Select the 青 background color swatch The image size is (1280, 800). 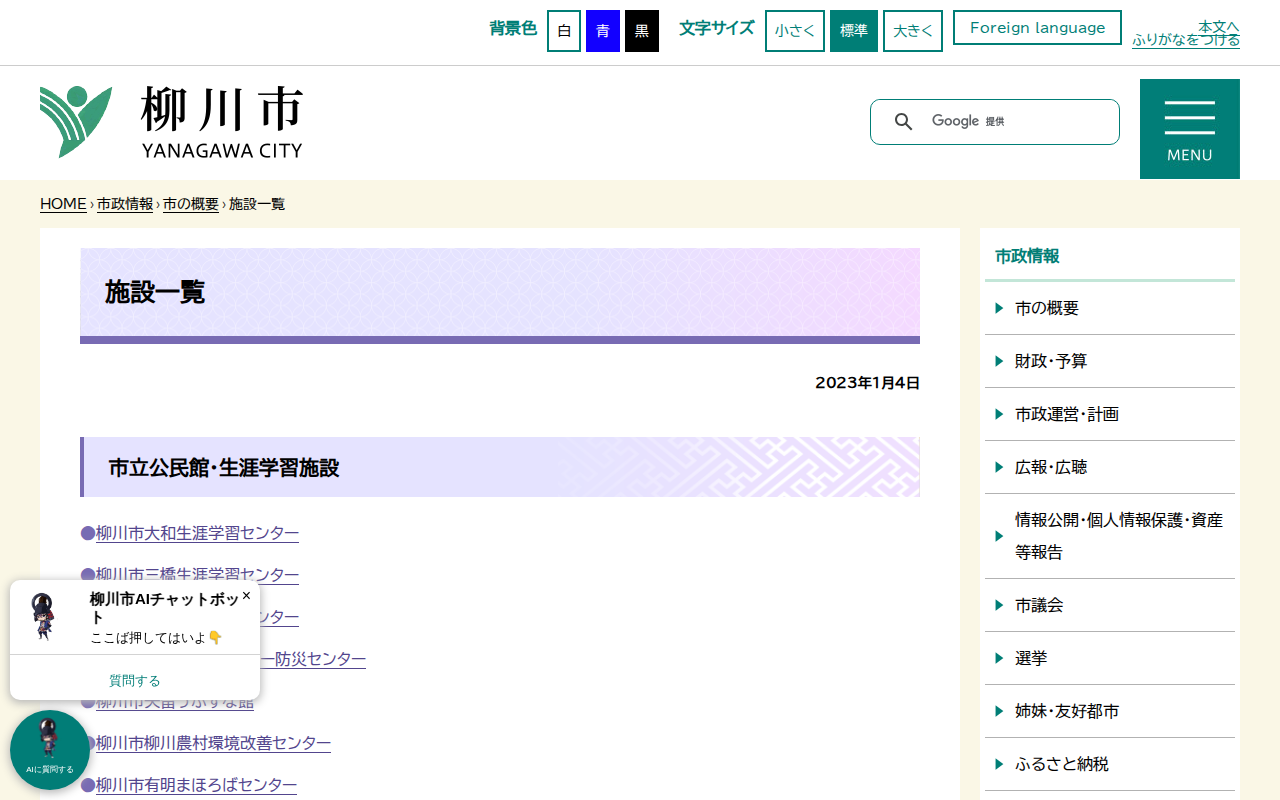coord(602,30)
